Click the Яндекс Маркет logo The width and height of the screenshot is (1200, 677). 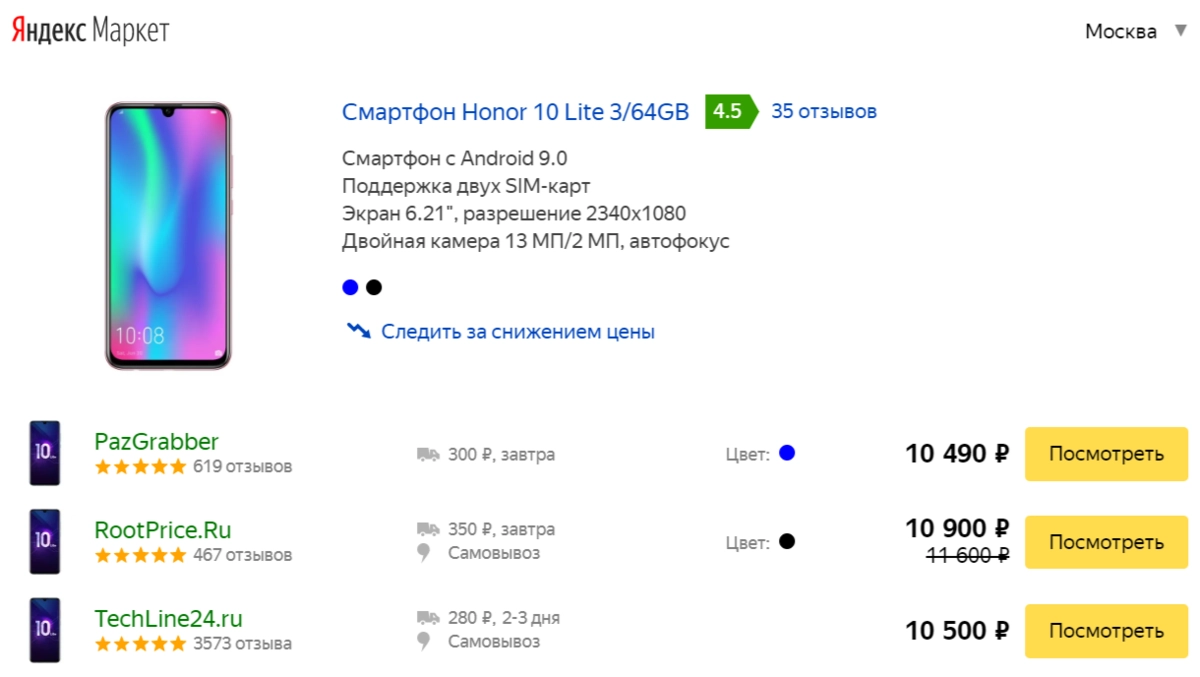pos(90,31)
